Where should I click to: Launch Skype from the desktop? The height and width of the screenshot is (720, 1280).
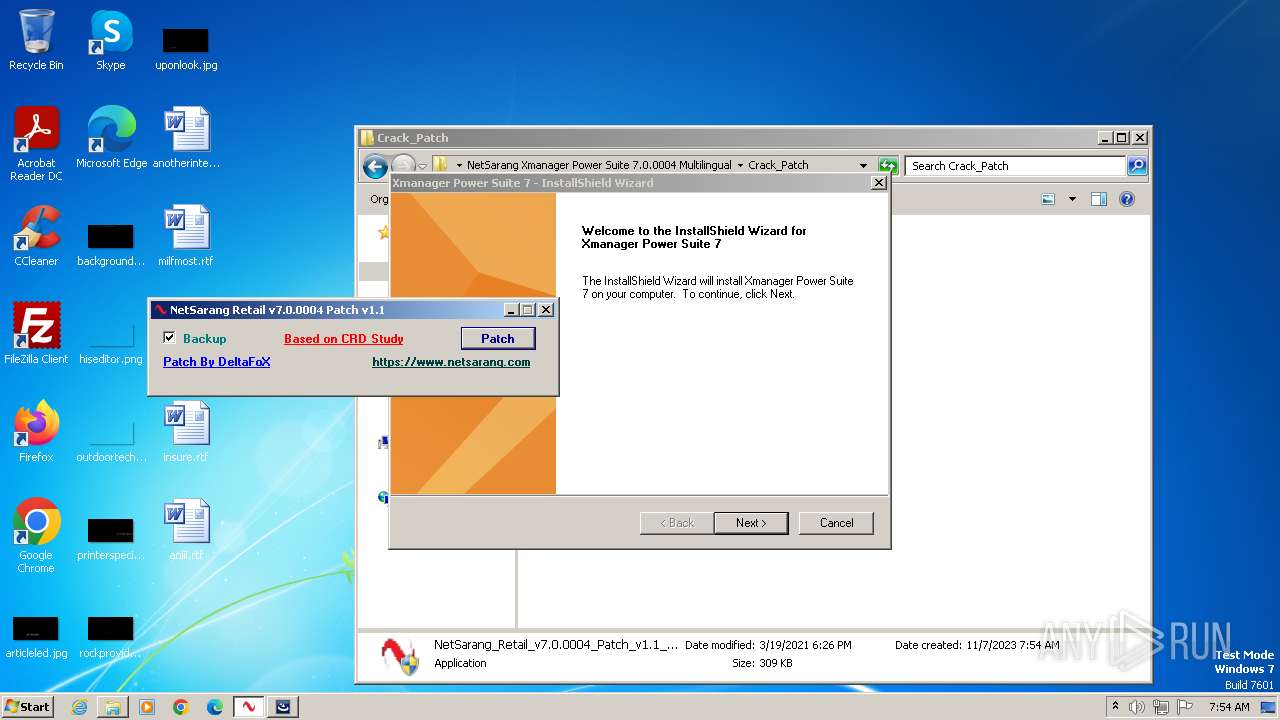(110, 40)
